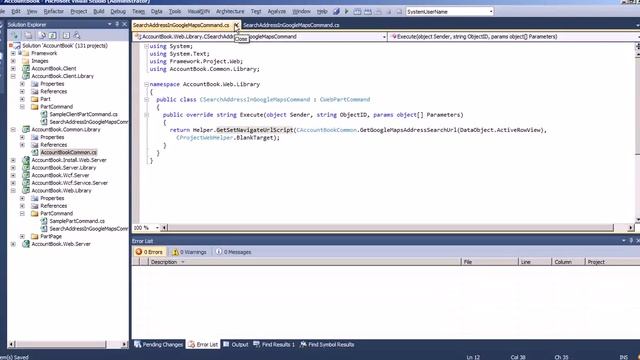Expand the AccountBook.Server.Library project node
Screen dimensions: 640x360
[x=13, y=168]
